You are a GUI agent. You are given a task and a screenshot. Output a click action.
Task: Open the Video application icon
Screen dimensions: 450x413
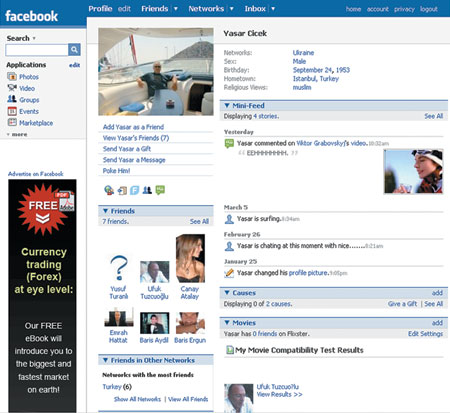(12, 88)
